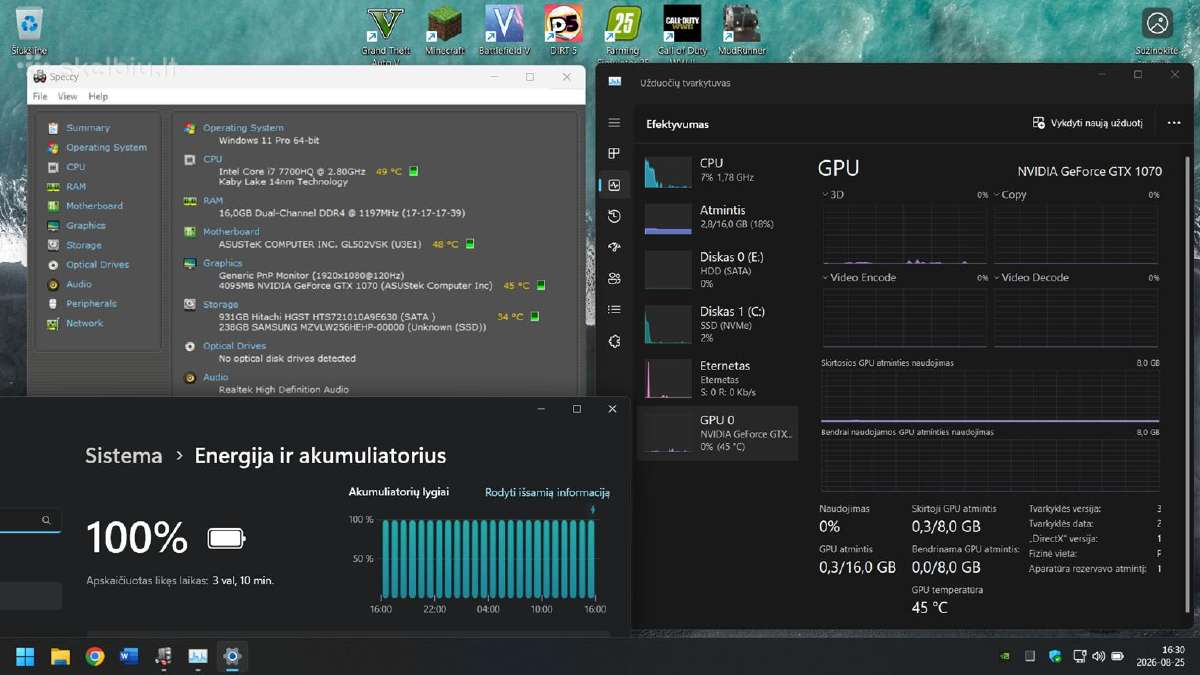Select Call of Duty WWII desktop shortcut
1200x675 pixels.
(x=682, y=32)
